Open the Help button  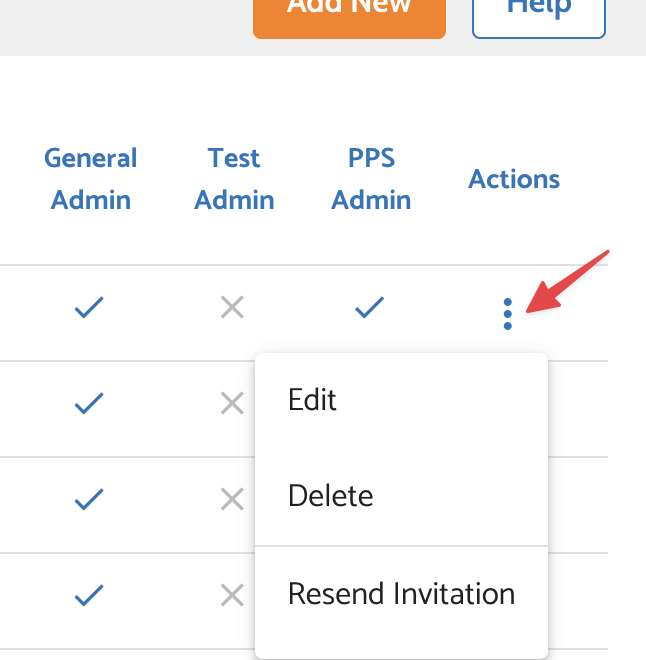click(538, 10)
